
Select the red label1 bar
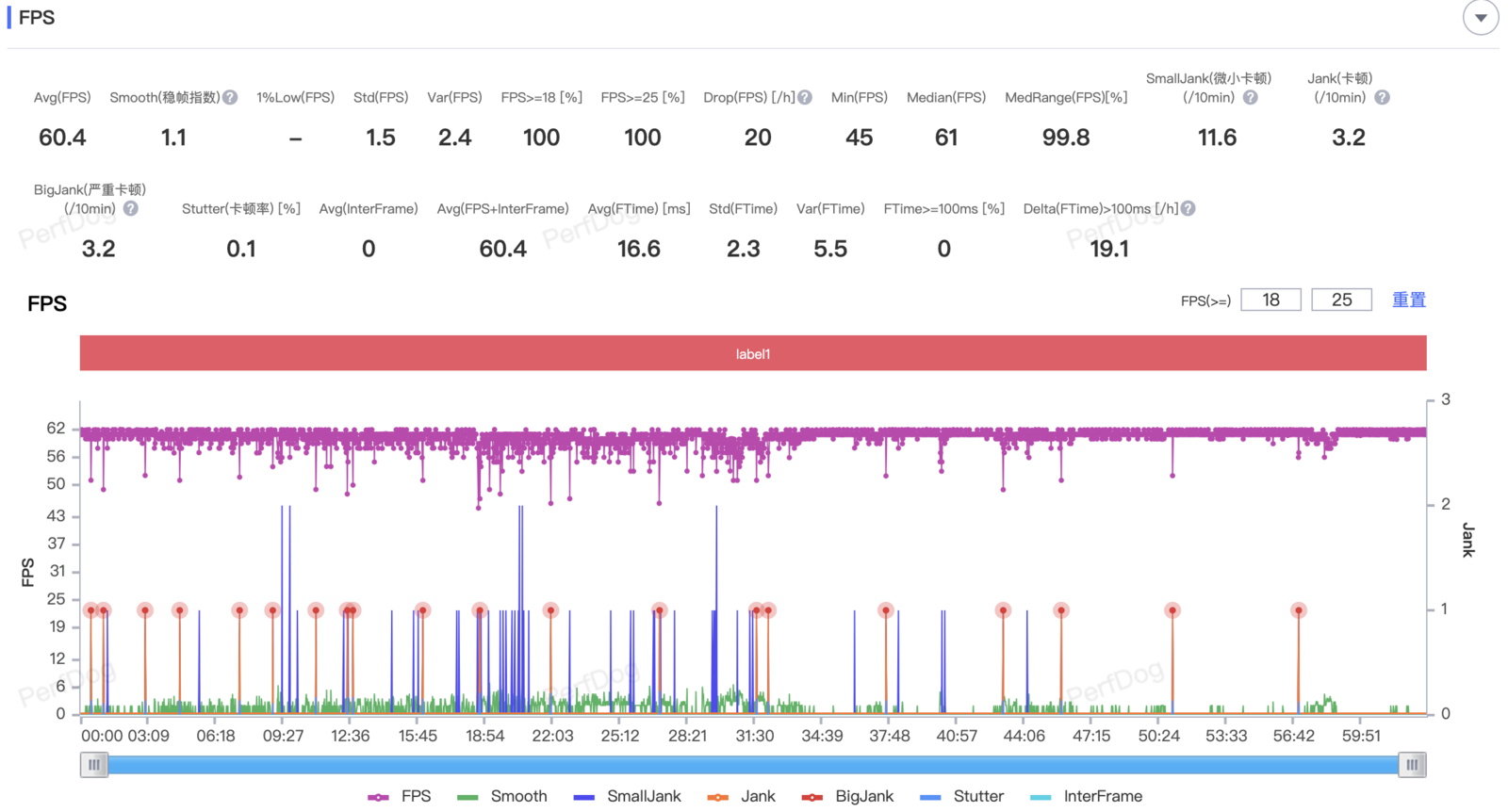(753, 353)
